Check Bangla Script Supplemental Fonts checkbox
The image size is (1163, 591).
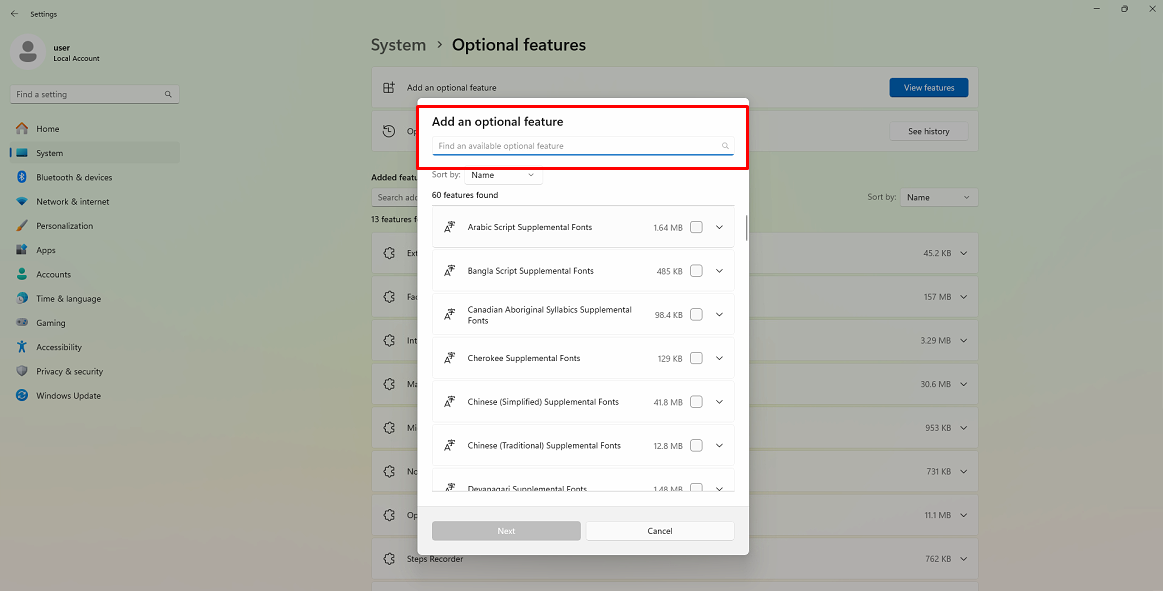pyautogui.click(x=696, y=271)
